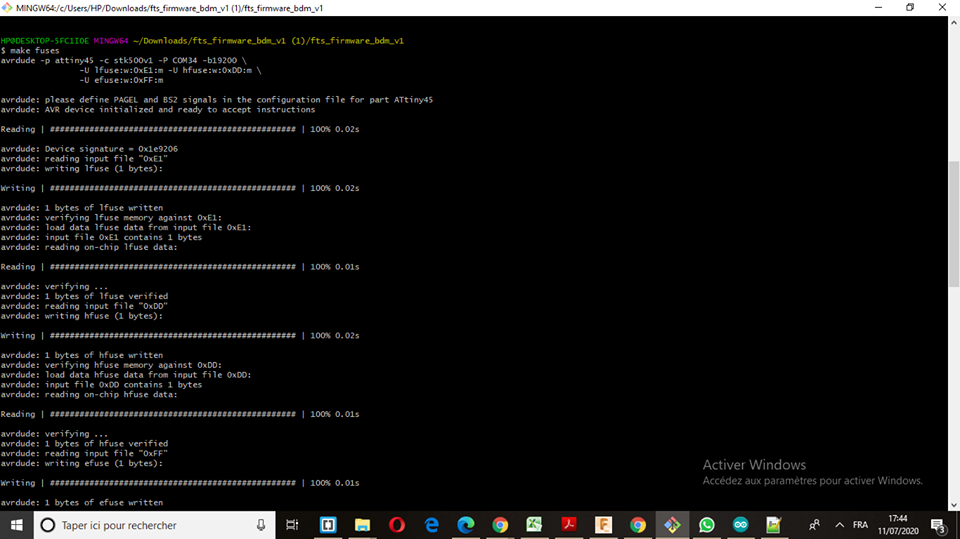Launch Opera browser from the taskbar
Screen dimensions: 960x539
pos(397,525)
